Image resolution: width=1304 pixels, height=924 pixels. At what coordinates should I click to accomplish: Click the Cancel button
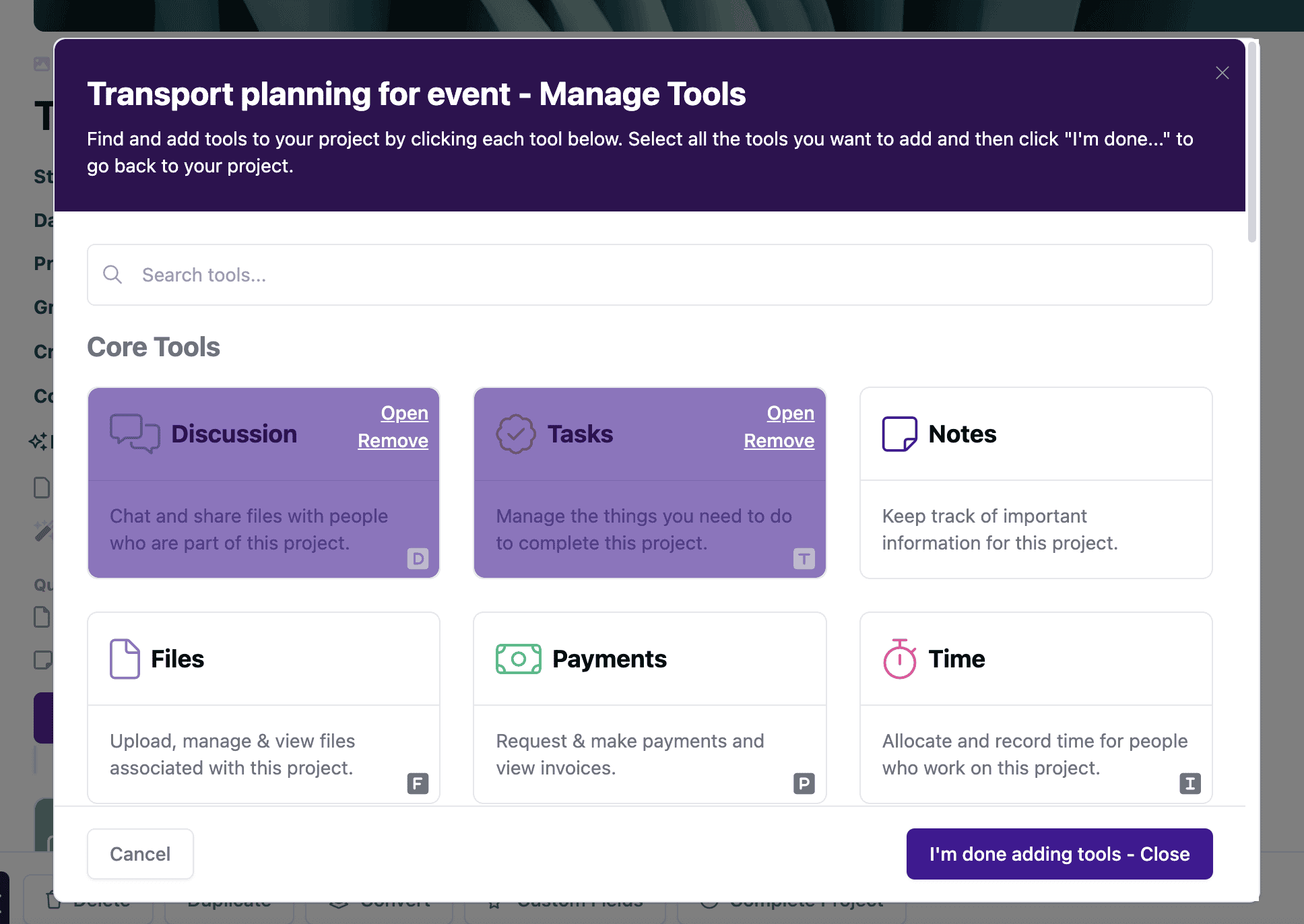(x=140, y=854)
